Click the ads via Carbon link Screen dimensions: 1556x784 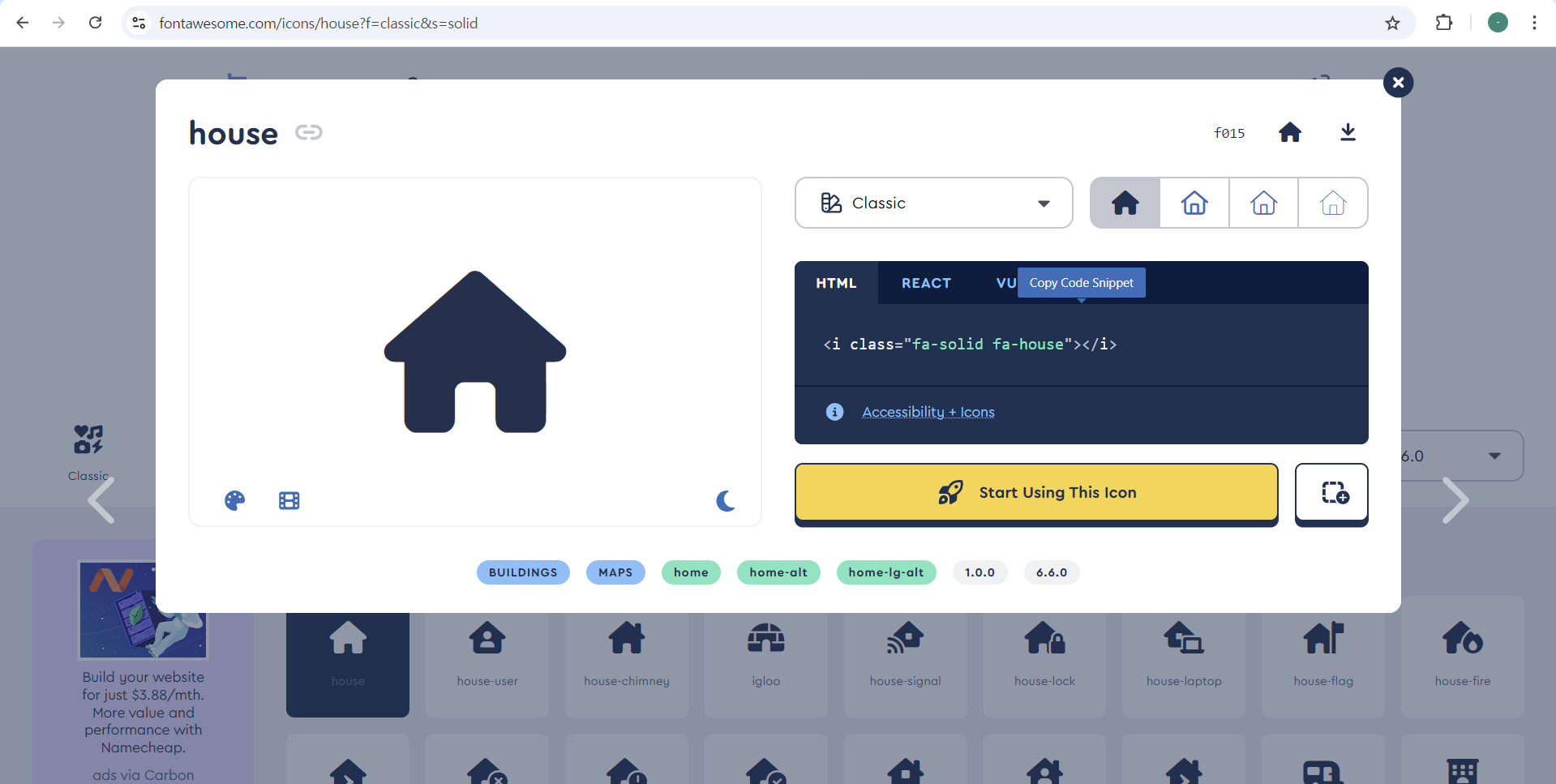point(144,775)
